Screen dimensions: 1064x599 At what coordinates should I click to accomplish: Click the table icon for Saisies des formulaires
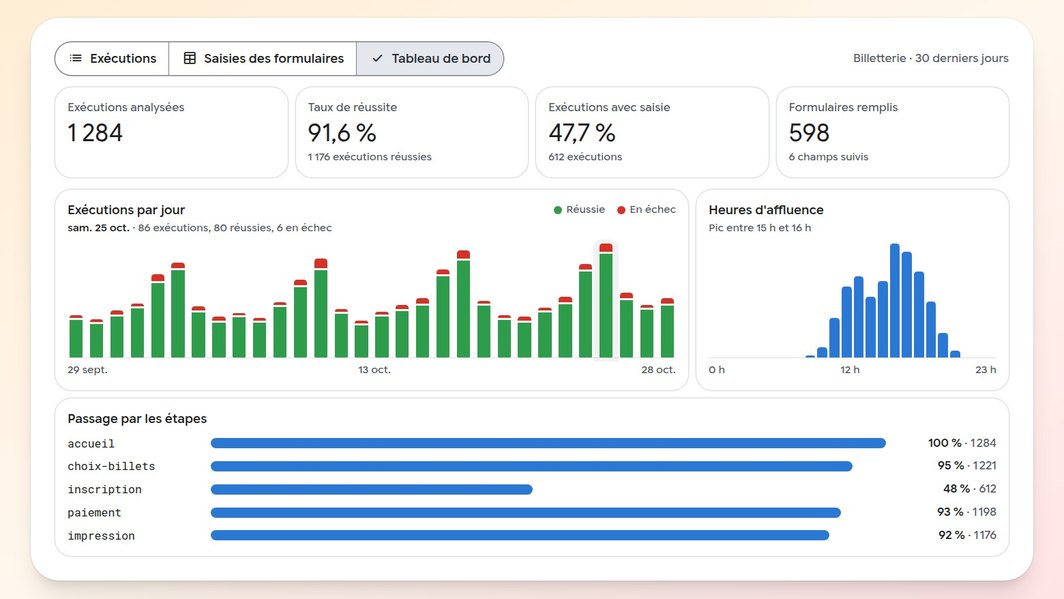pyautogui.click(x=190, y=58)
